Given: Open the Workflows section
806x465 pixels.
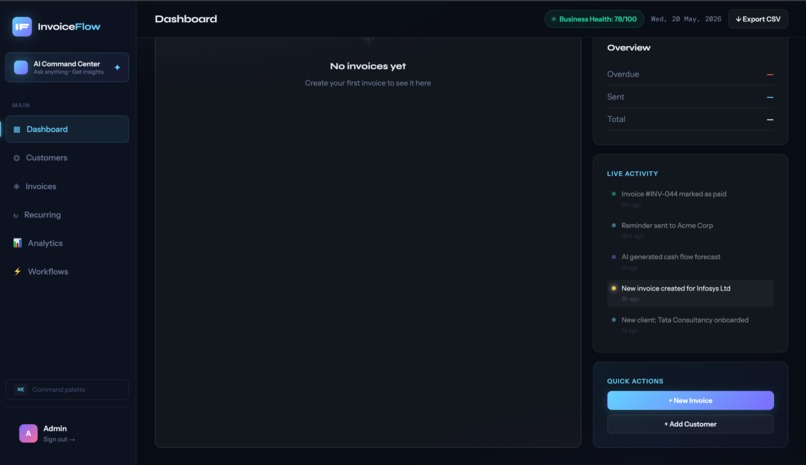Looking at the screenshot, I should click(67, 271).
